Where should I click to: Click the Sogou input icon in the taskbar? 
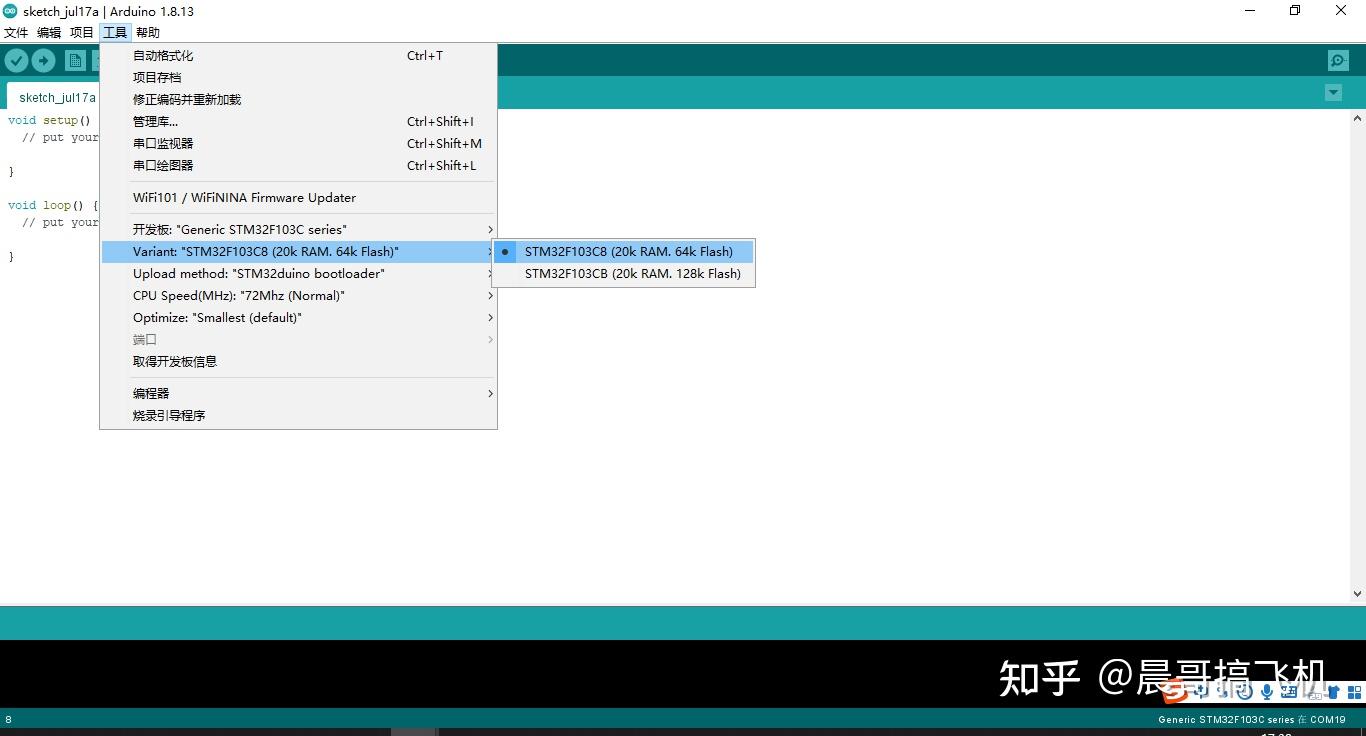tap(1176, 692)
